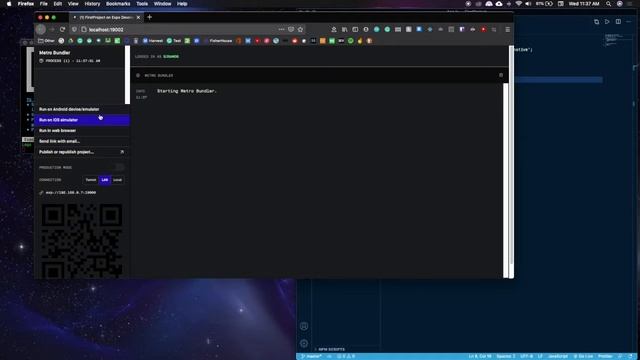Viewport: 640px width, 360px height.
Task: Run on Android device/emulator
Action: click(x=82, y=109)
